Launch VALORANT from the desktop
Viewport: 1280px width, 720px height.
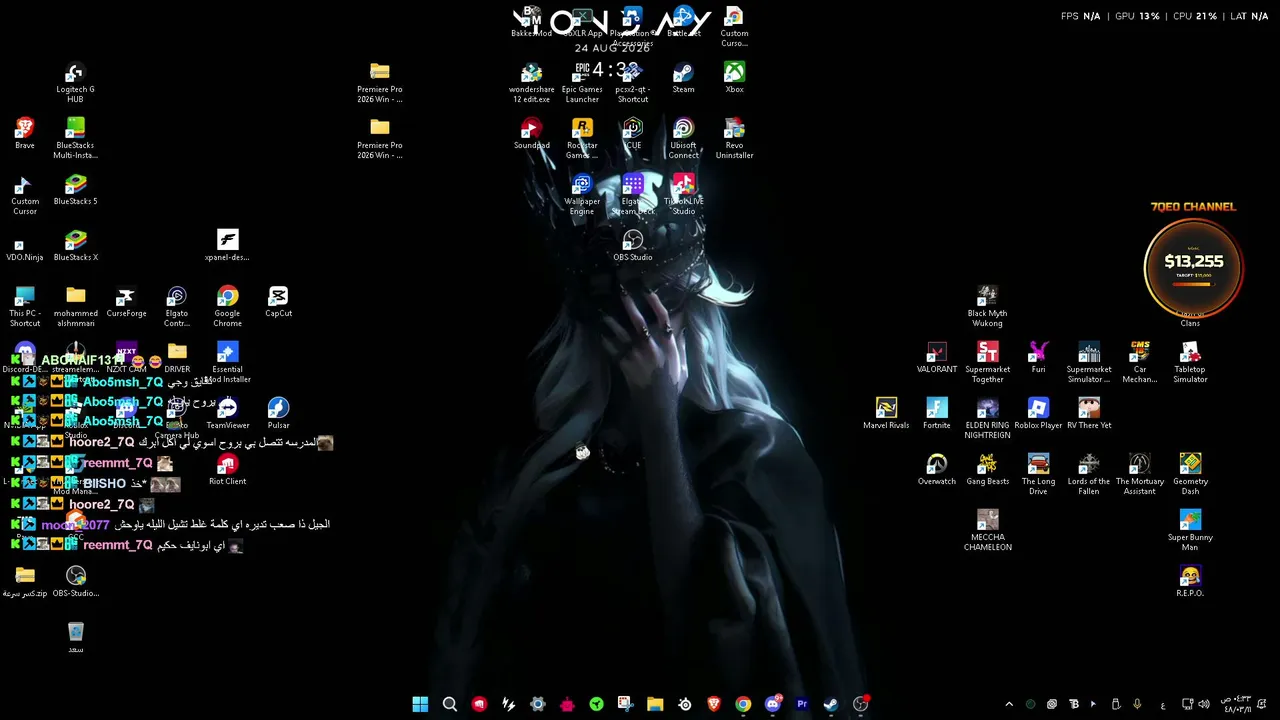[x=937, y=358]
